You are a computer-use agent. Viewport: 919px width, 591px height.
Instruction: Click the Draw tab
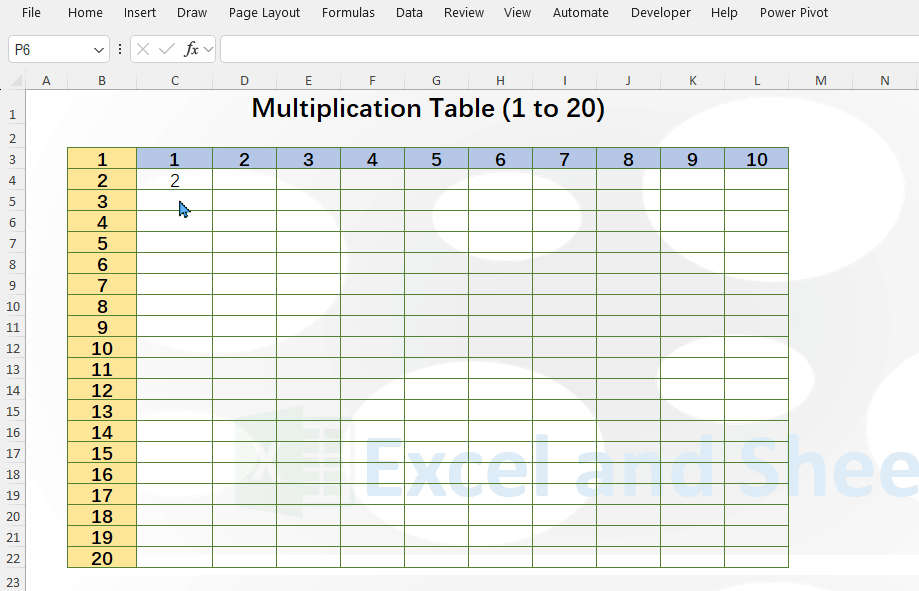click(x=191, y=13)
